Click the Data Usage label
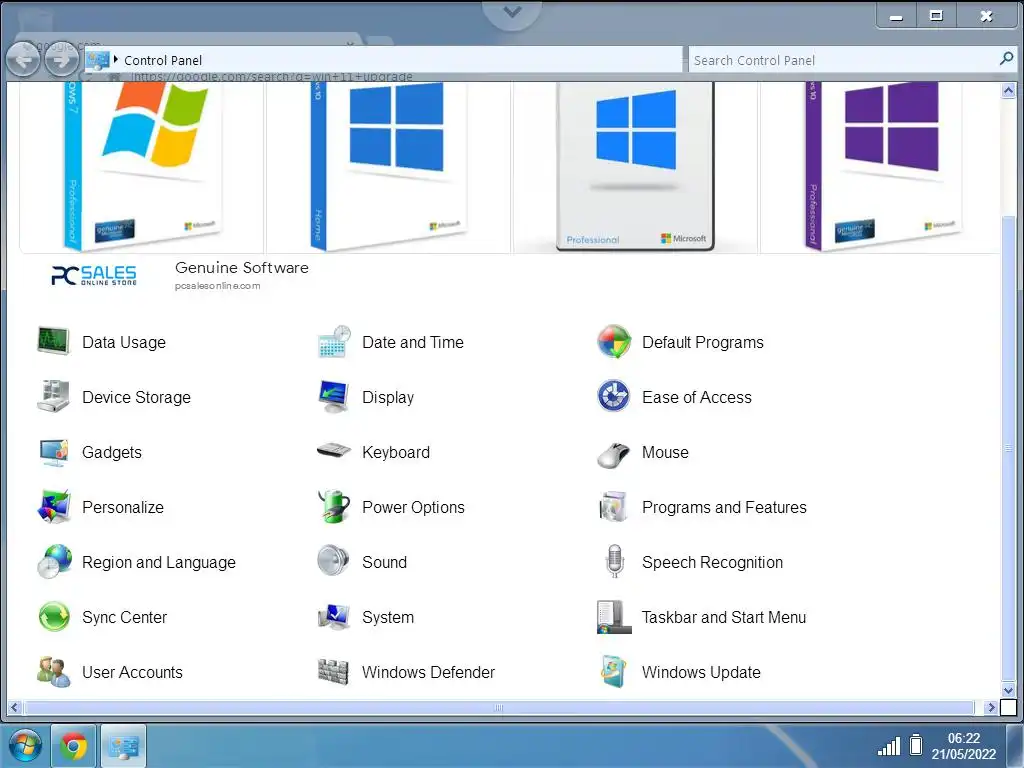 coord(124,342)
